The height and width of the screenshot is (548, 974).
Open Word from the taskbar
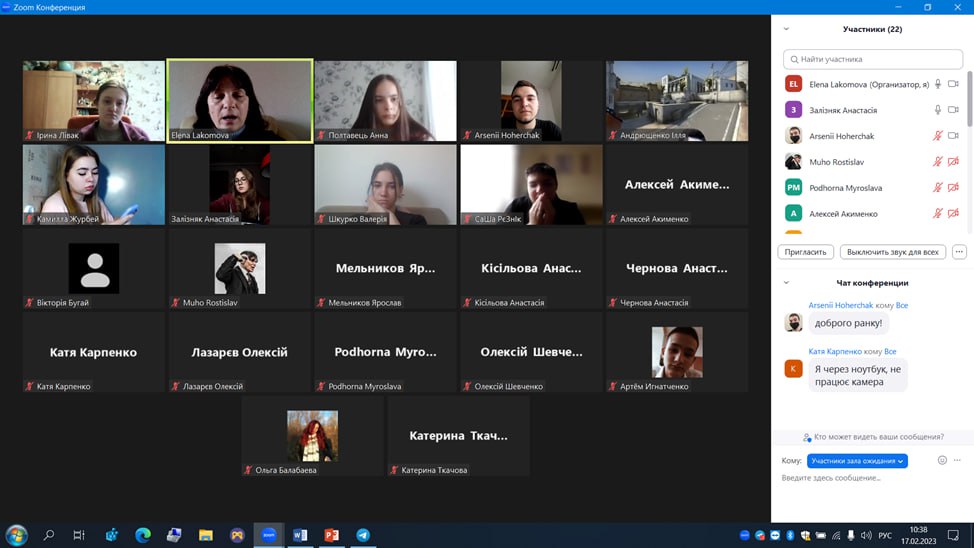(300, 535)
